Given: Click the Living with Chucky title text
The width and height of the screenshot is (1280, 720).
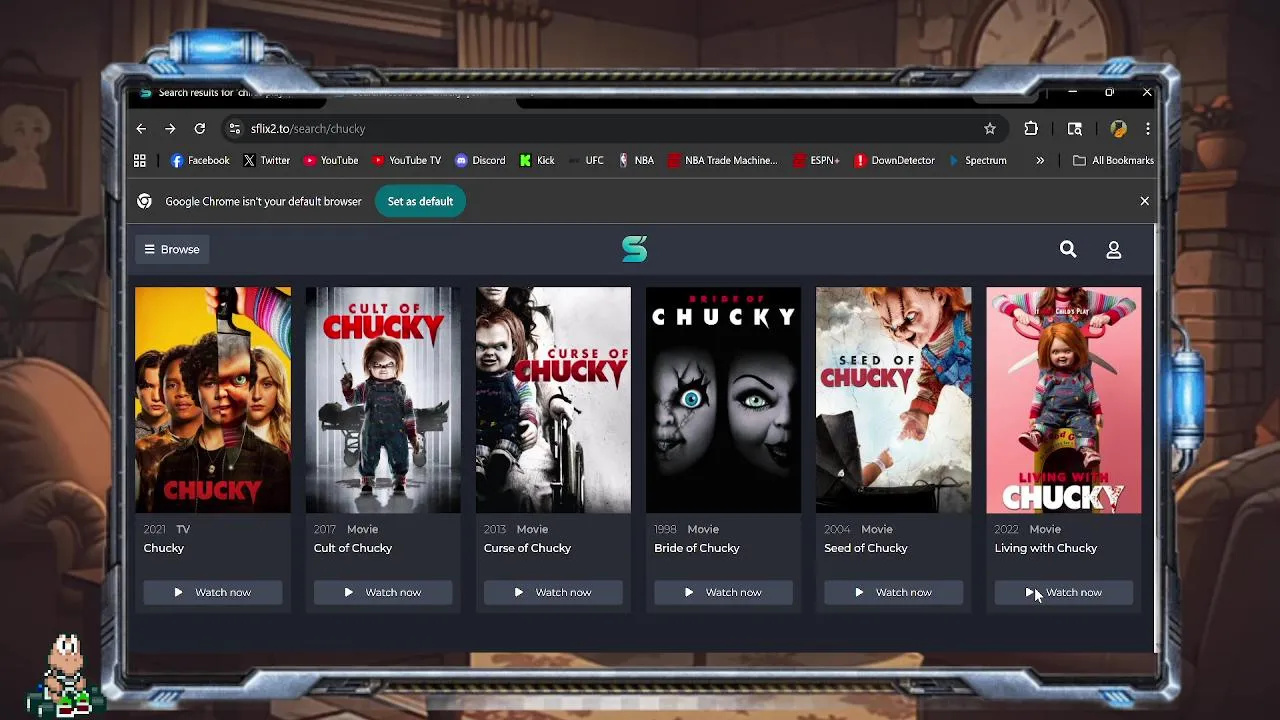Looking at the screenshot, I should click(x=1046, y=548).
